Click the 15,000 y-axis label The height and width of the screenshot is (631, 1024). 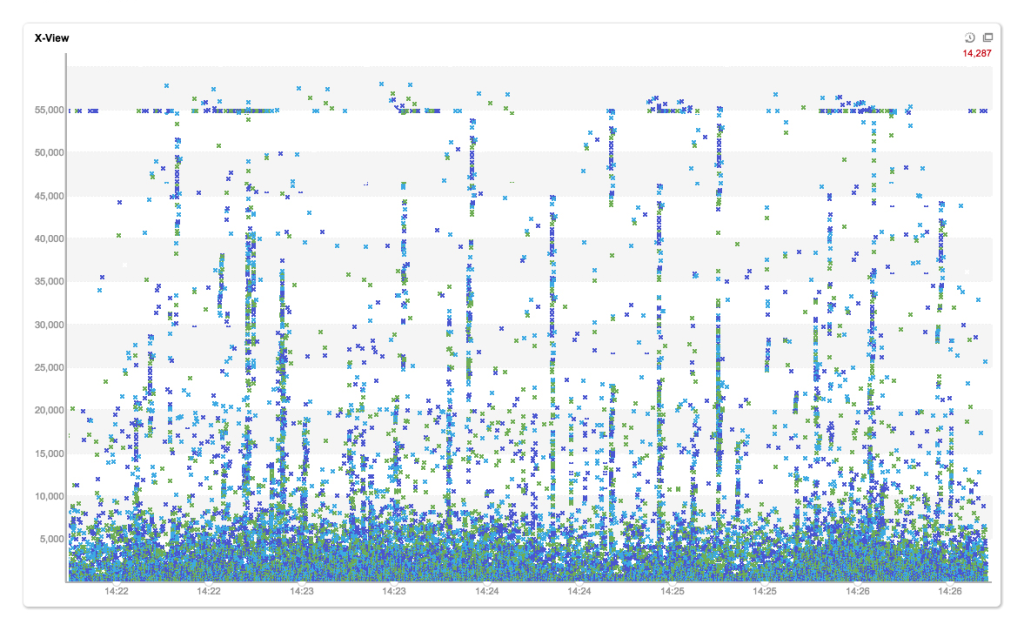coord(44,454)
